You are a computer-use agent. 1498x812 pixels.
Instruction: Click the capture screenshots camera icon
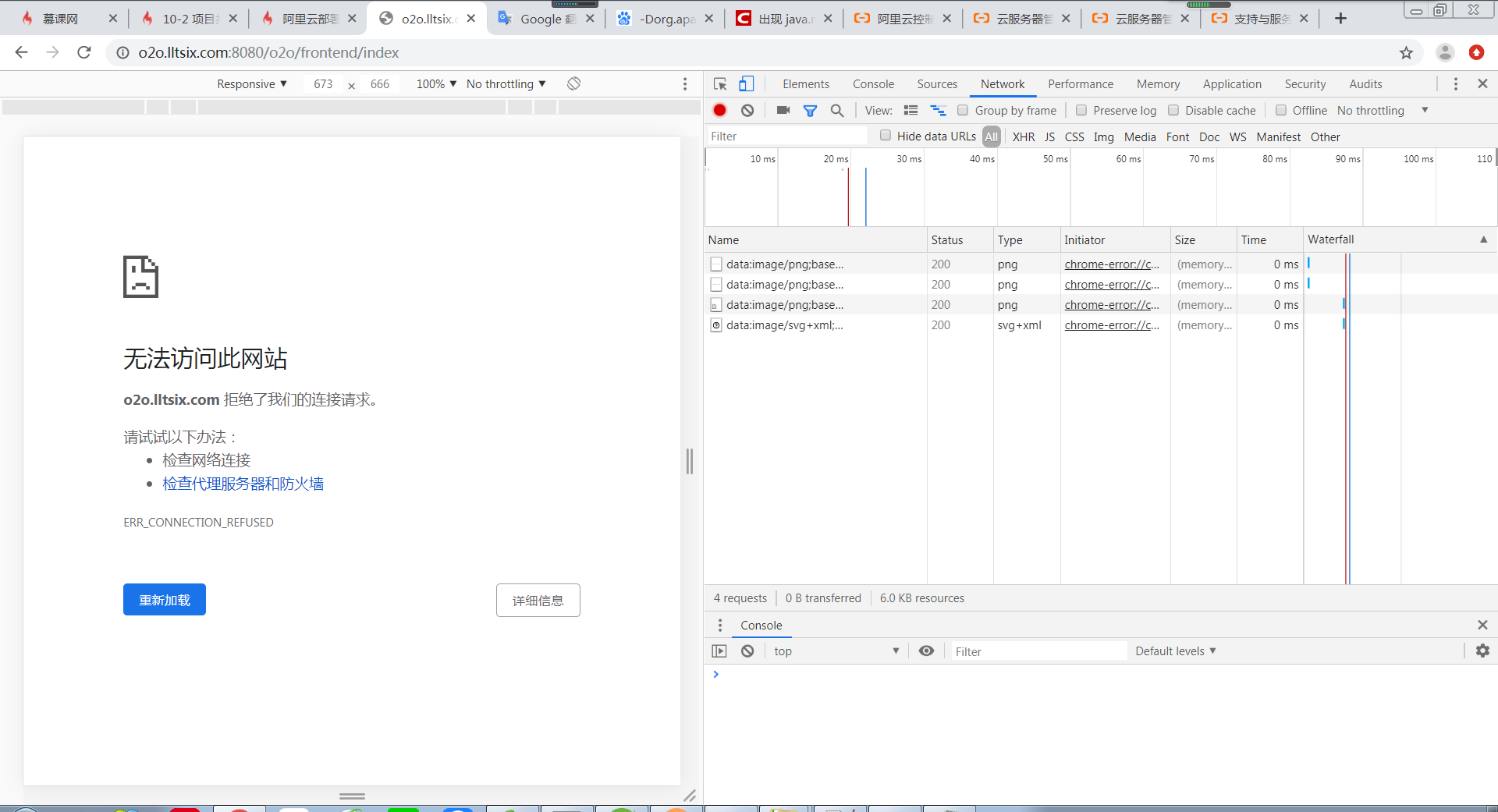(x=783, y=111)
